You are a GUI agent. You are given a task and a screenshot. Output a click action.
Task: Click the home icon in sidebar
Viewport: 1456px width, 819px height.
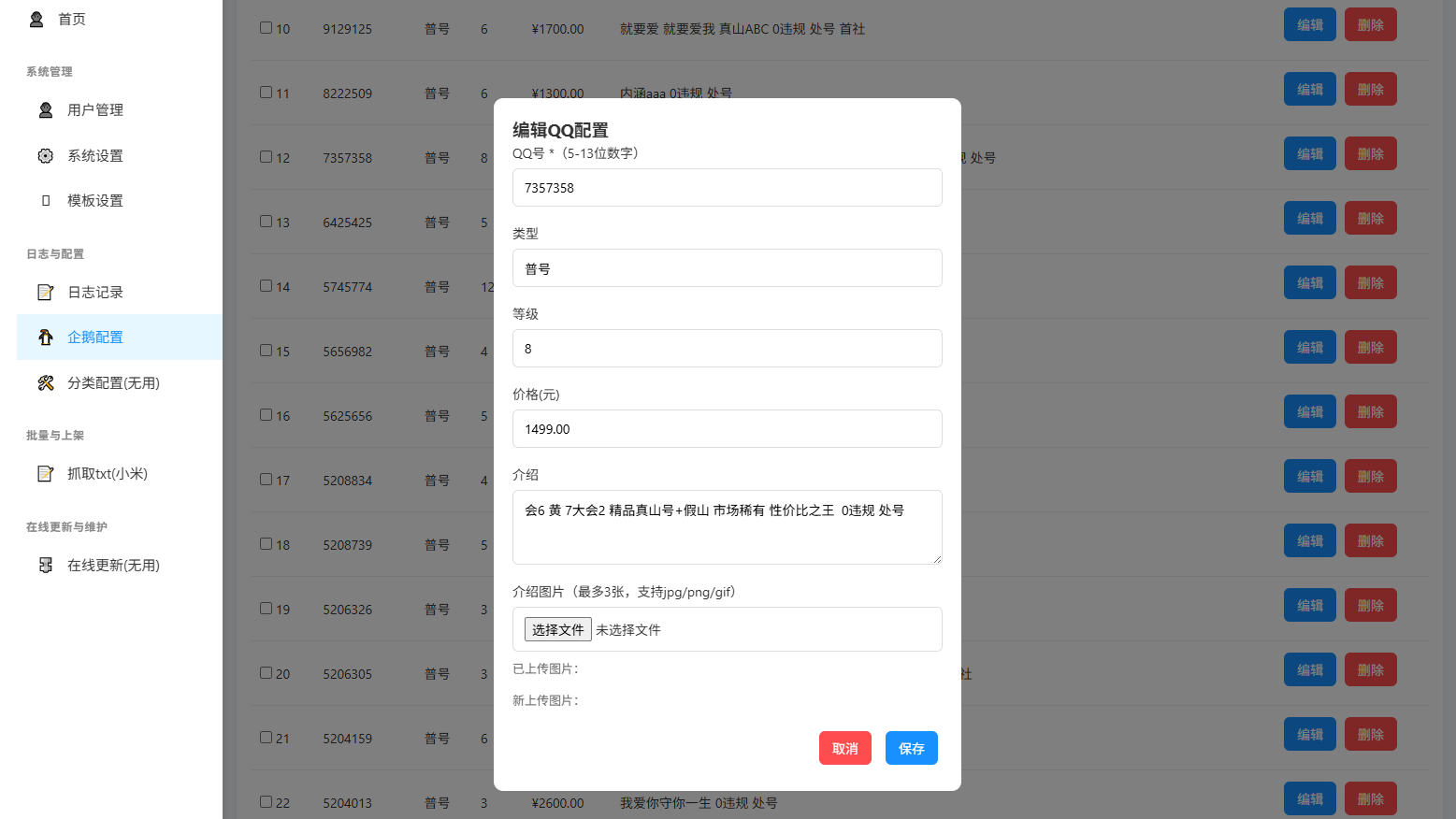[36, 19]
